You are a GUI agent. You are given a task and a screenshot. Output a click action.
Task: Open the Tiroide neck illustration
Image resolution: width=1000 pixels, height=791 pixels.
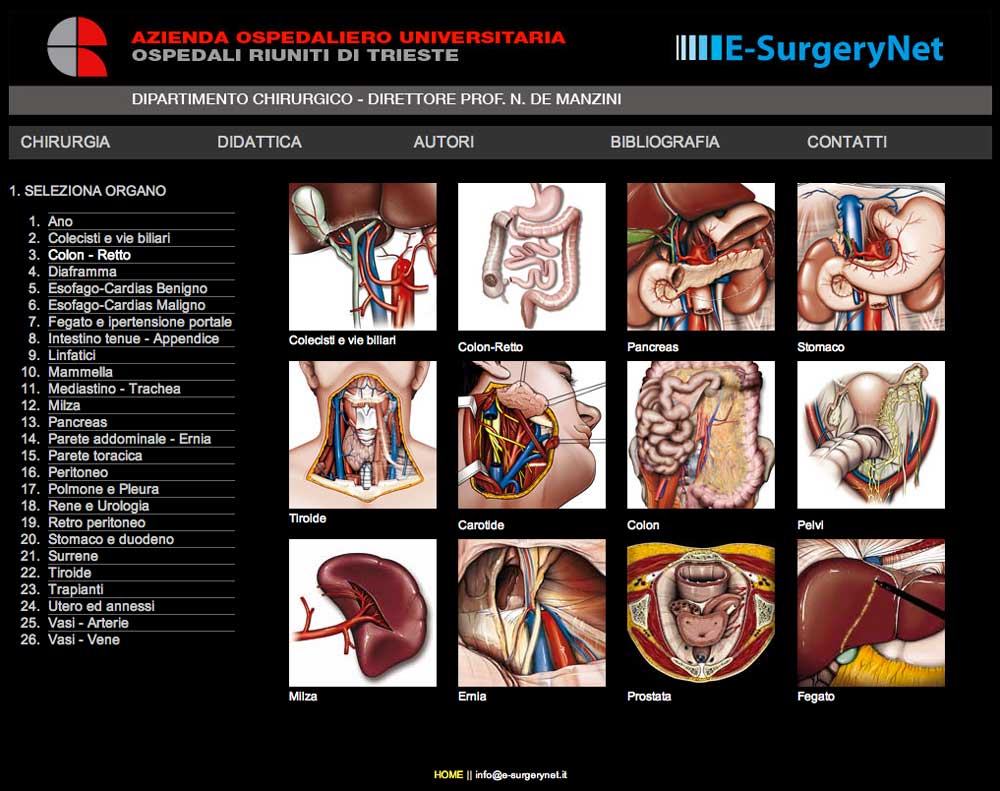(x=363, y=434)
